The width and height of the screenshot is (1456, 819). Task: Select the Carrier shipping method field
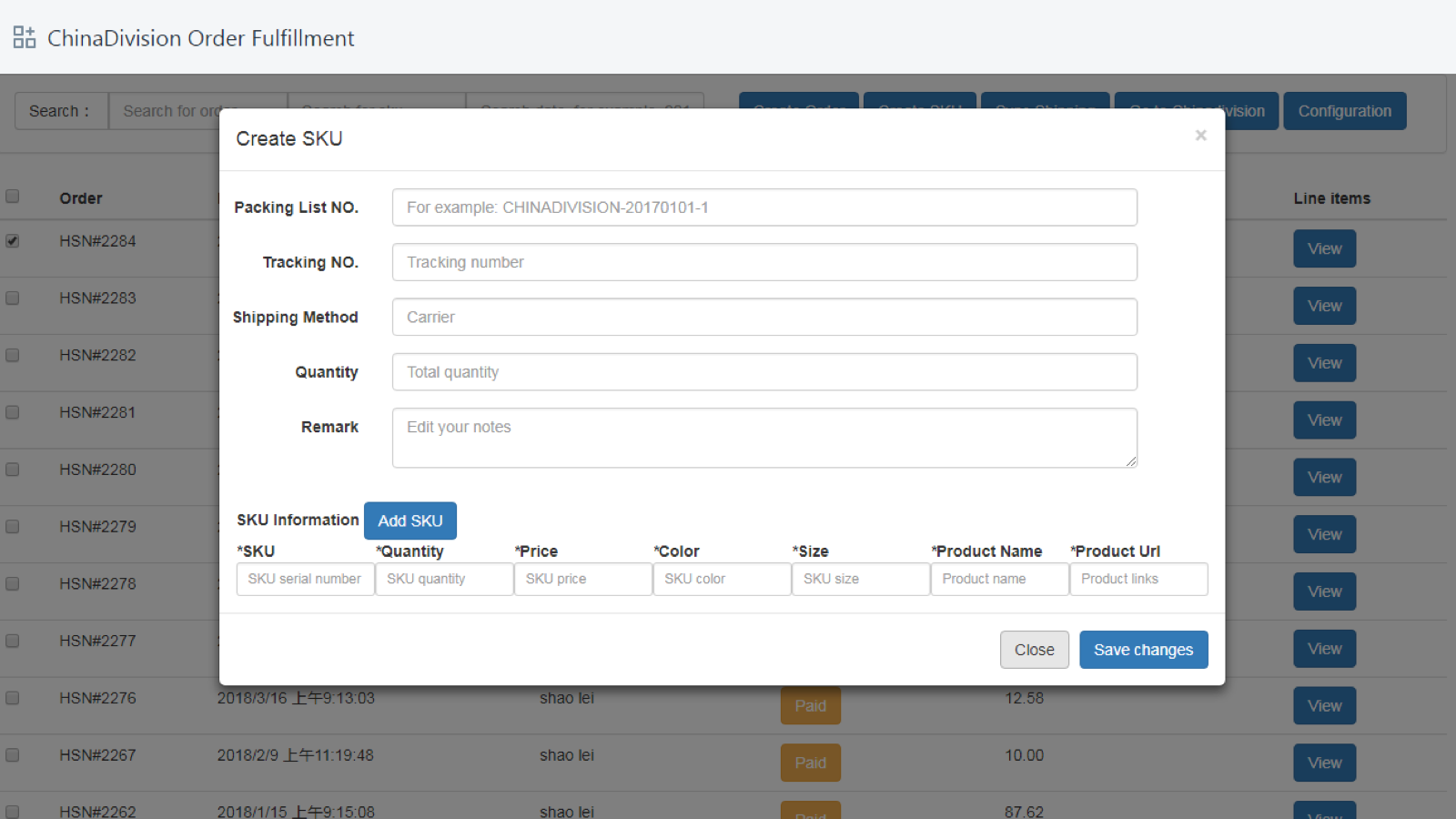(764, 317)
